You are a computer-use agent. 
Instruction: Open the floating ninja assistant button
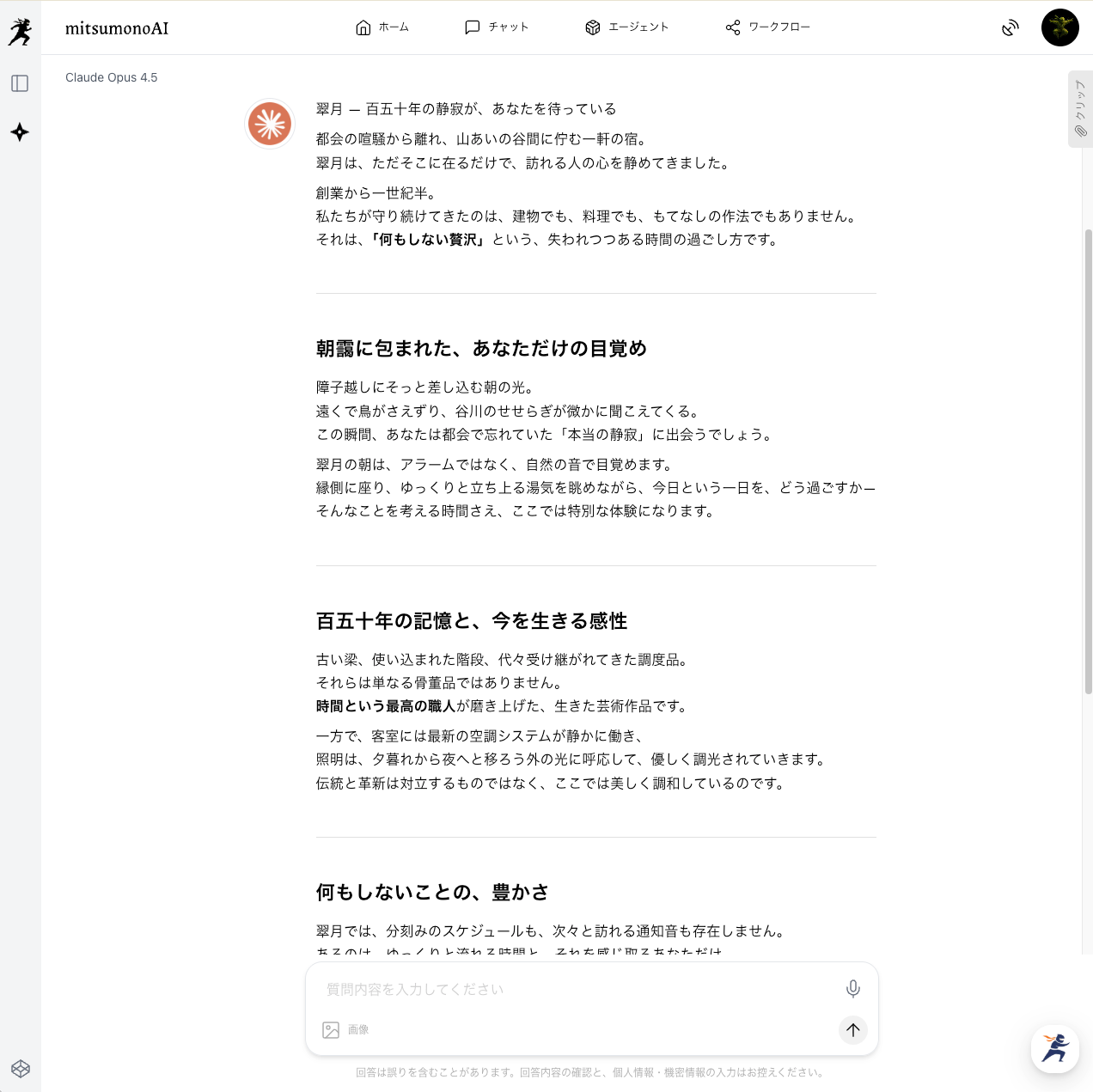(x=1054, y=1048)
